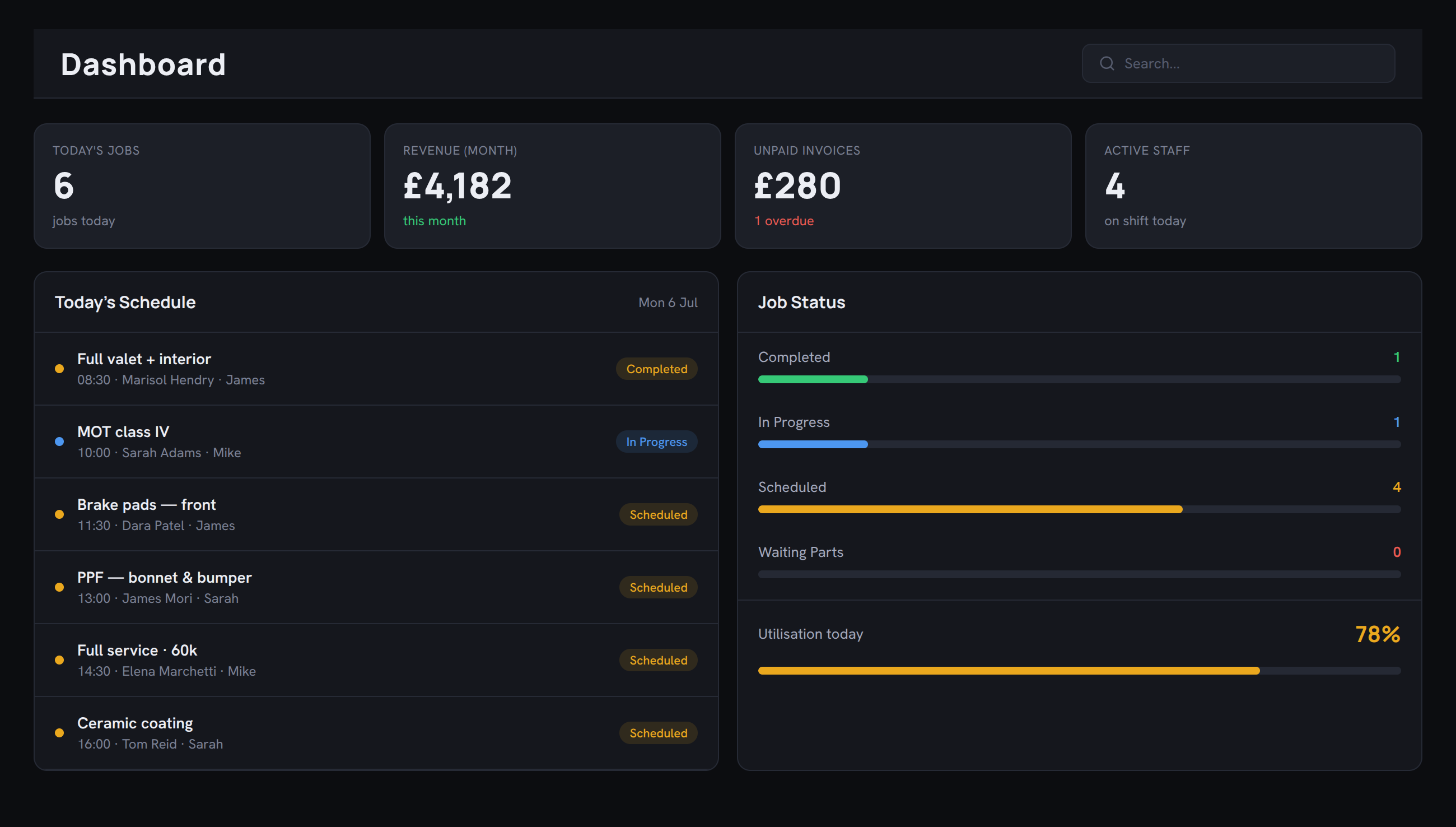This screenshot has height=827, width=1456.
Task: Select the 'MOT class IV' job title
Action: [x=123, y=431]
